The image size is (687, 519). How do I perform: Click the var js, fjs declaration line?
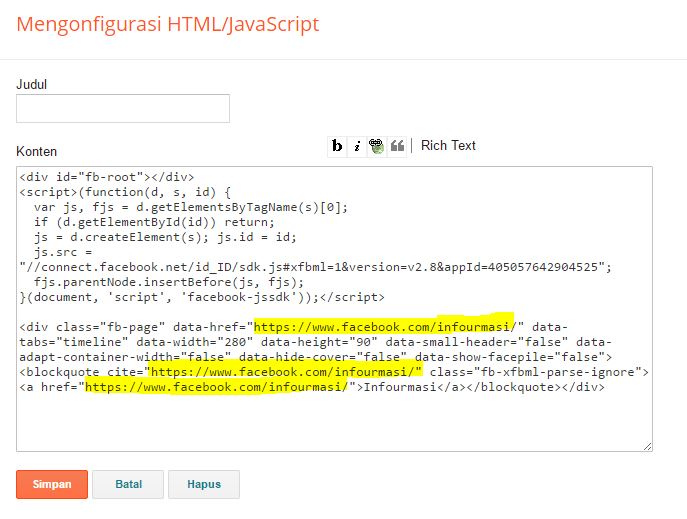point(191,207)
